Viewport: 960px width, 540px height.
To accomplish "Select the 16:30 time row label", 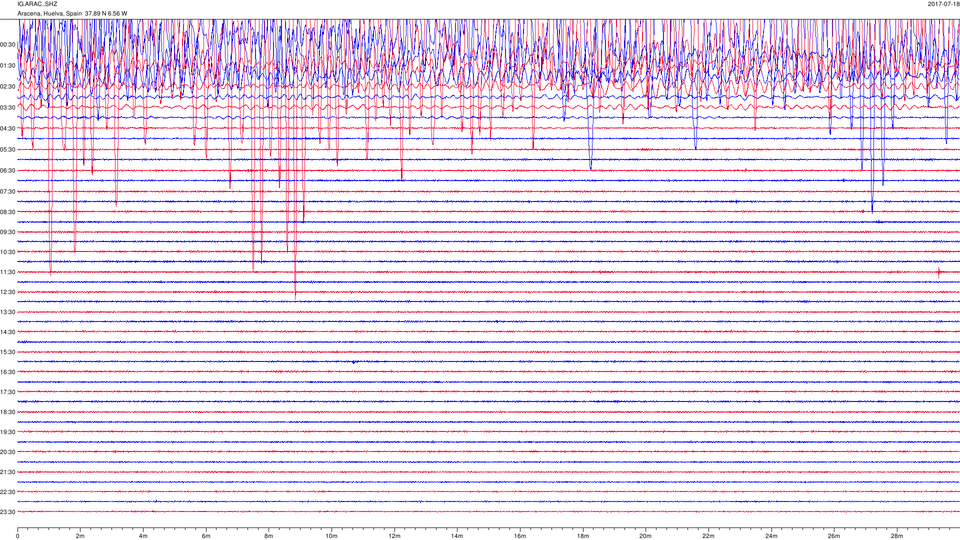I will tap(7, 372).
